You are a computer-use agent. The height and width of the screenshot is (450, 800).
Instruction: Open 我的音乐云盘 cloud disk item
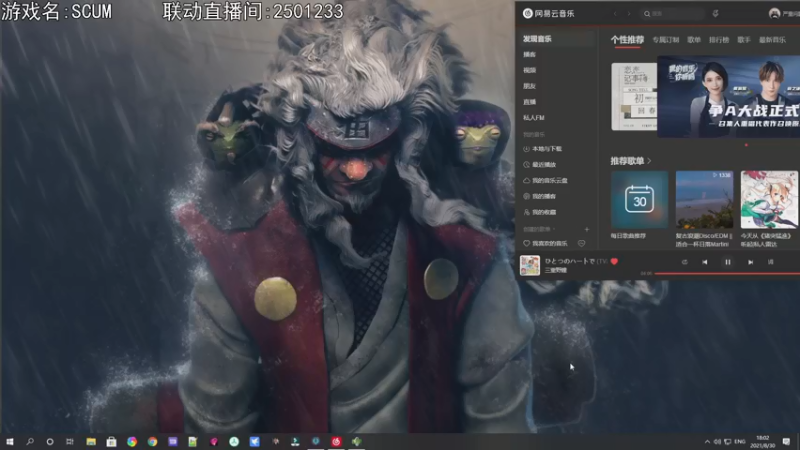pyautogui.click(x=545, y=181)
